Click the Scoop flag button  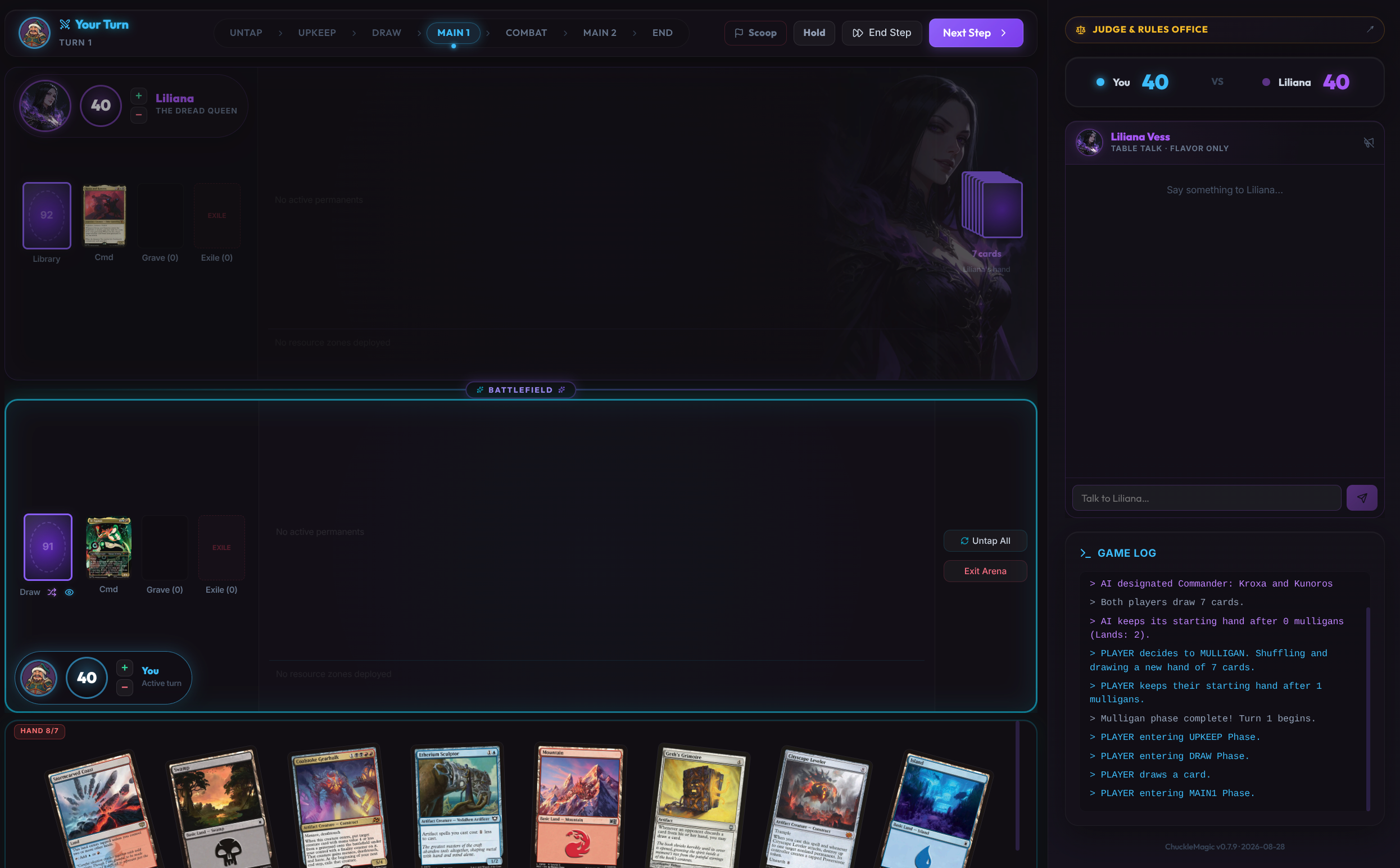coord(755,33)
